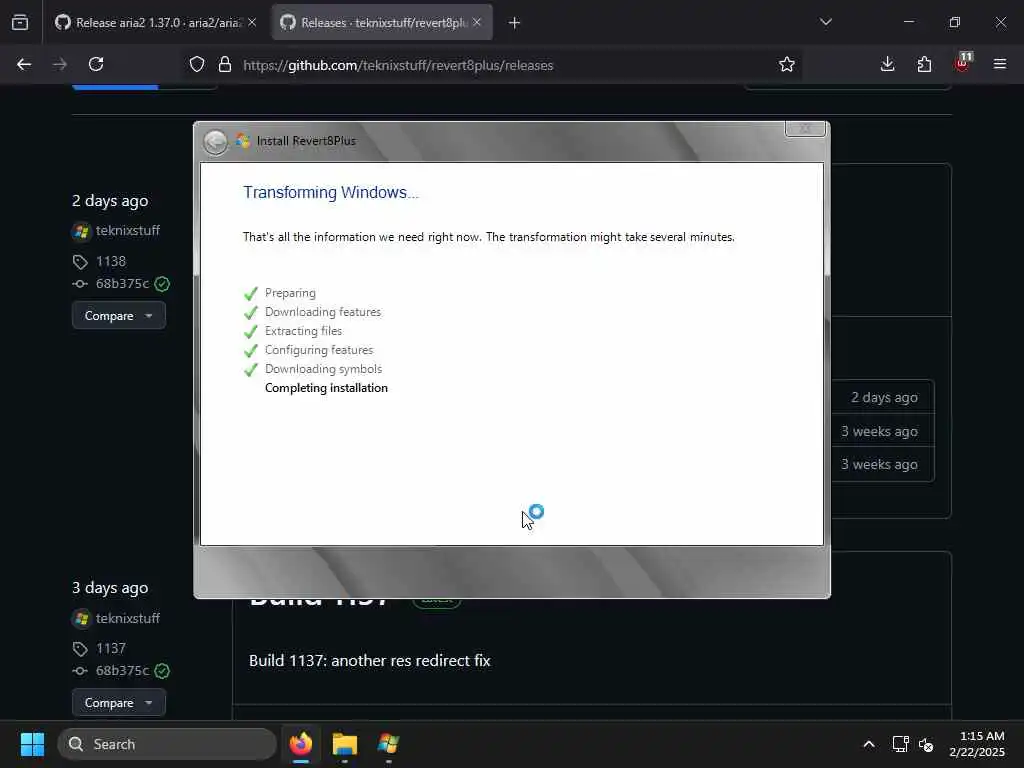Click tracking protection shield icon
Image resolution: width=1024 pixels, height=768 pixels.
pyautogui.click(x=197, y=64)
